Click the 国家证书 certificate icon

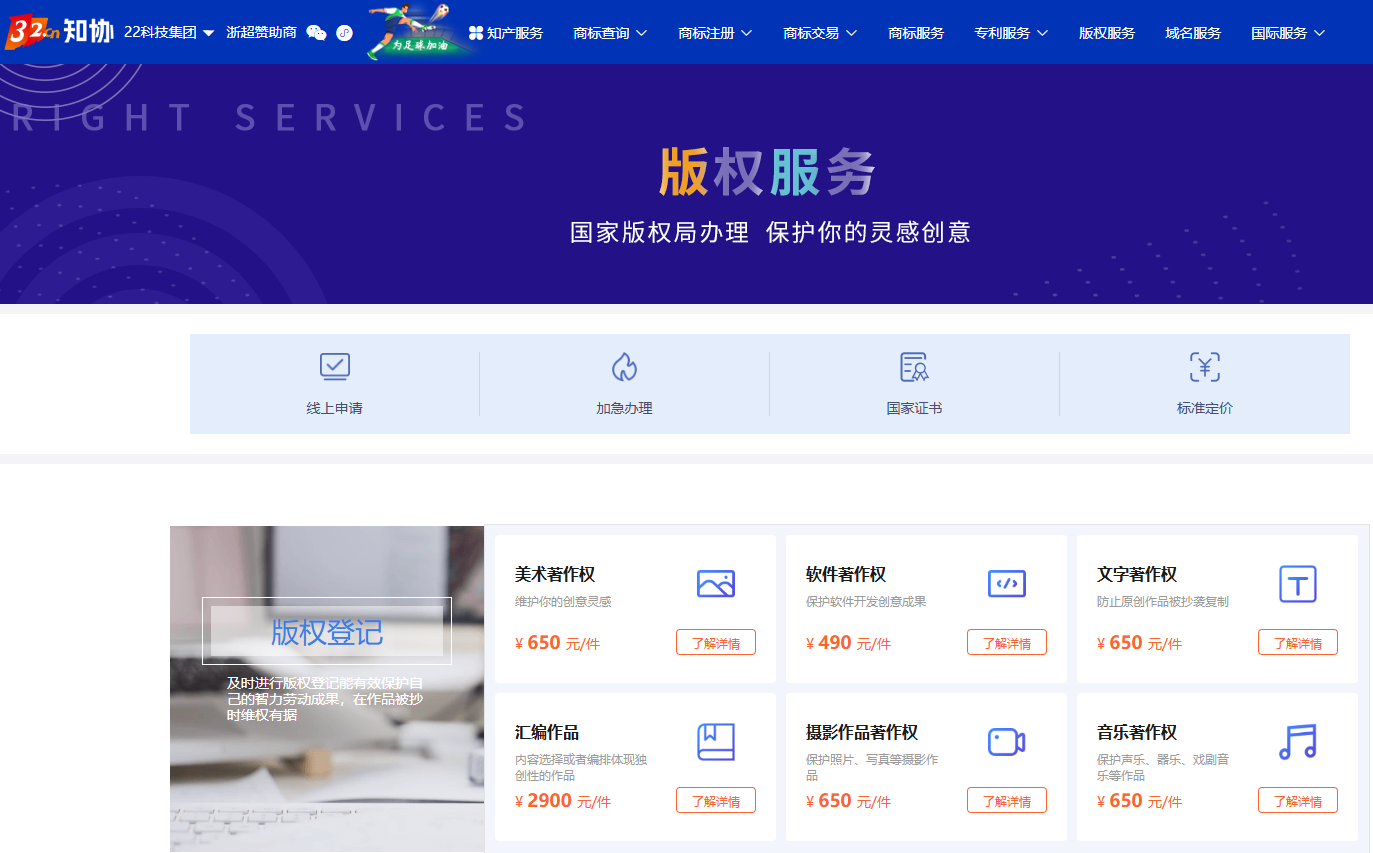(x=914, y=367)
